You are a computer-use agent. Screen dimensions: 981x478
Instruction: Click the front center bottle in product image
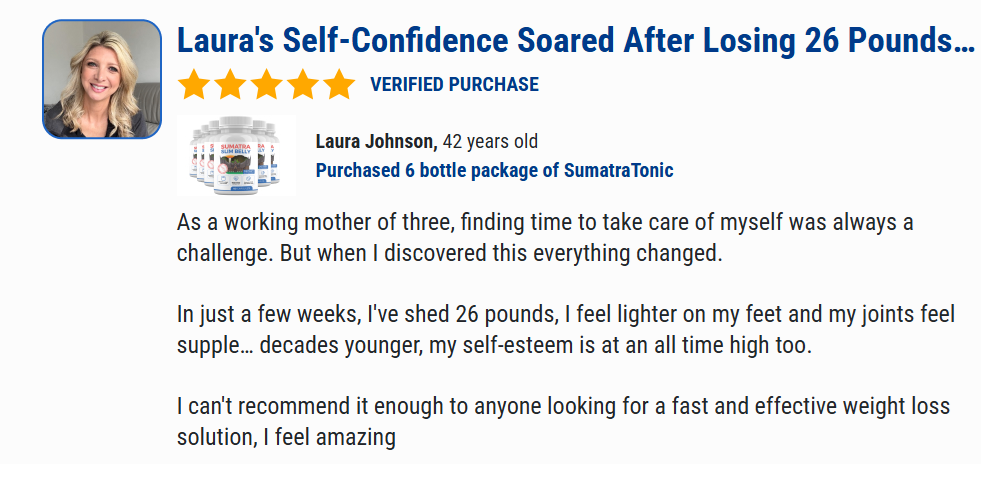(x=236, y=155)
